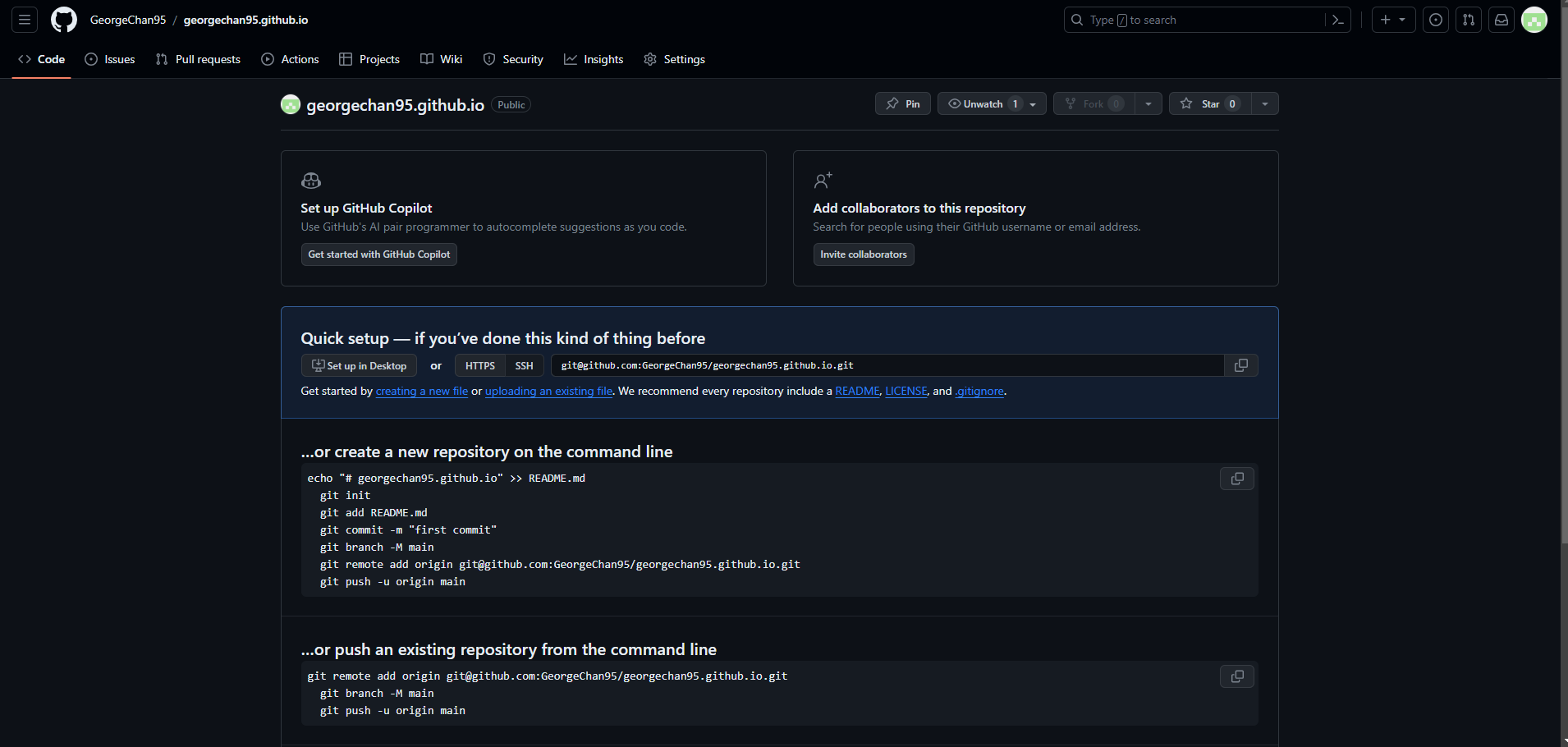Image resolution: width=1568 pixels, height=747 pixels.
Task: Click the plus create-new icon
Action: point(1386,20)
